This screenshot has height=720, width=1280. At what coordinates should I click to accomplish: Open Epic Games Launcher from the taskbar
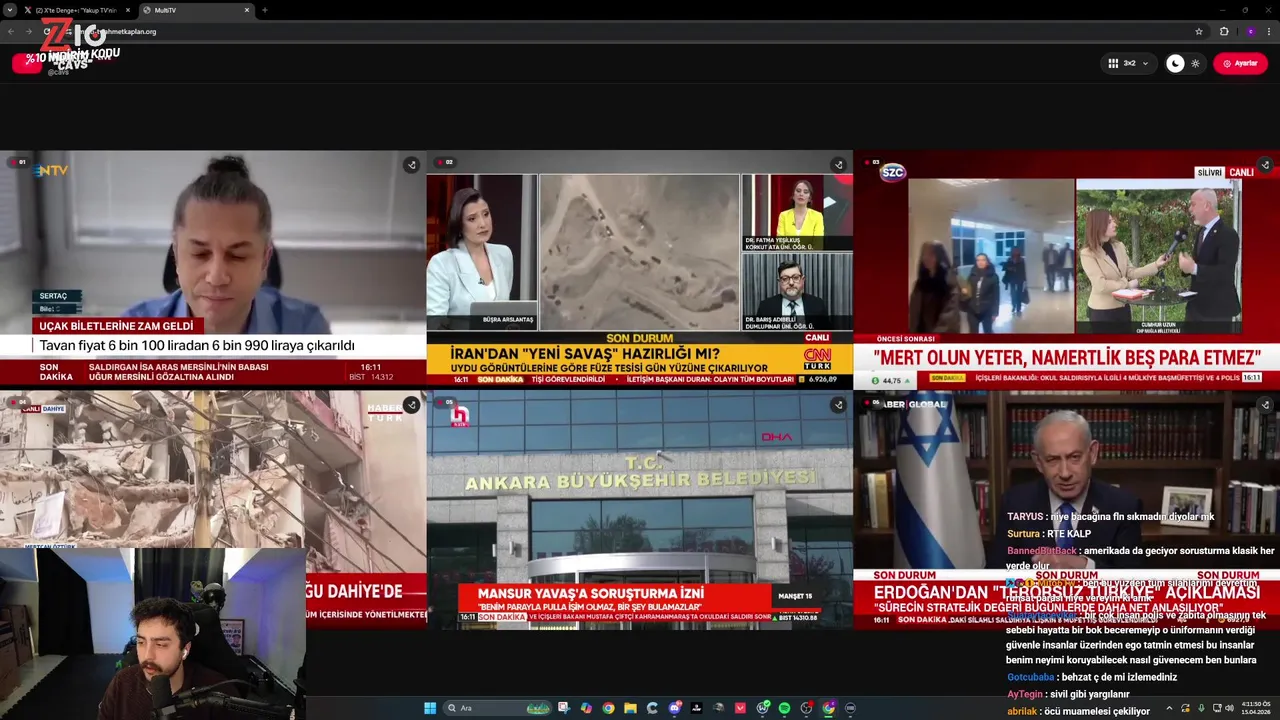click(x=697, y=708)
